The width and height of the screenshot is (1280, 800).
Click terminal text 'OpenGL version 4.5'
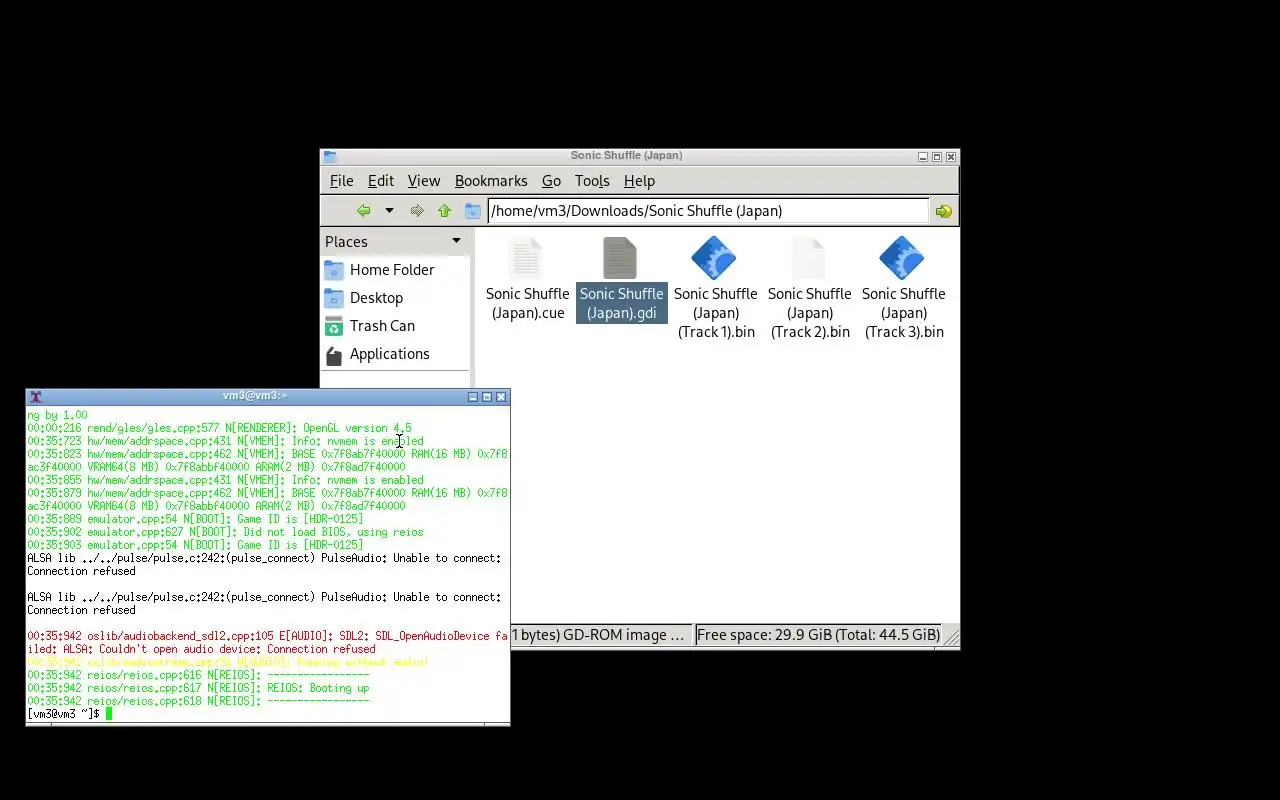click(357, 428)
